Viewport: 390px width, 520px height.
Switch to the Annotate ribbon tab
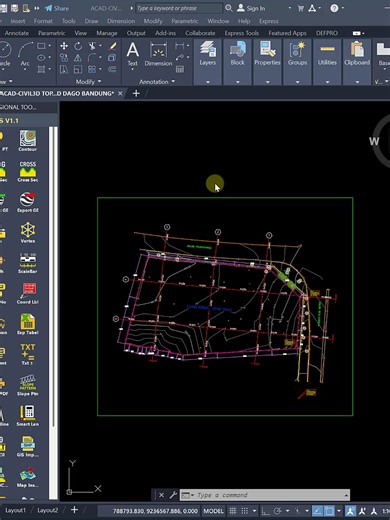[x=17, y=33]
